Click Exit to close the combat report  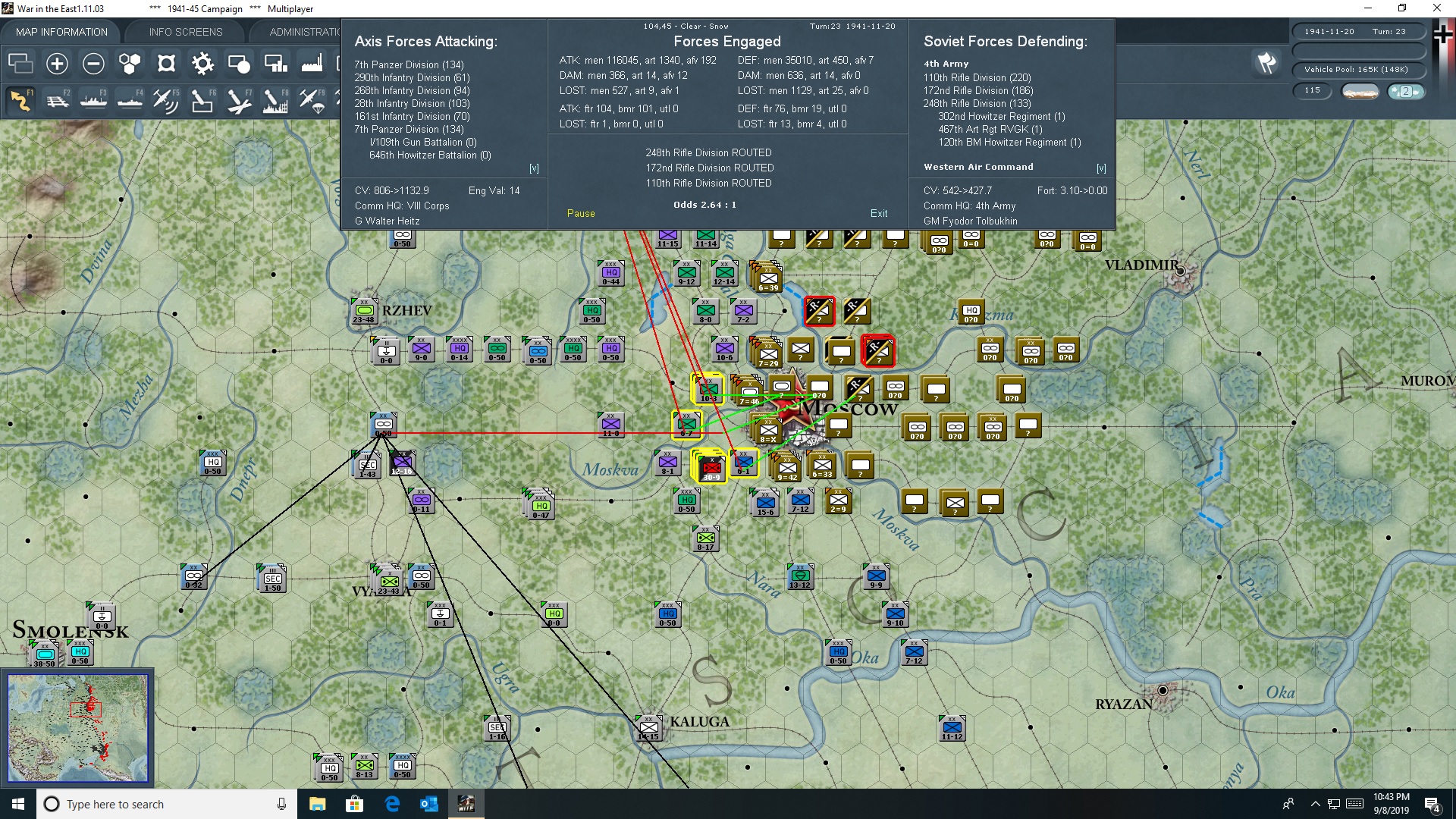tap(879, 213)
